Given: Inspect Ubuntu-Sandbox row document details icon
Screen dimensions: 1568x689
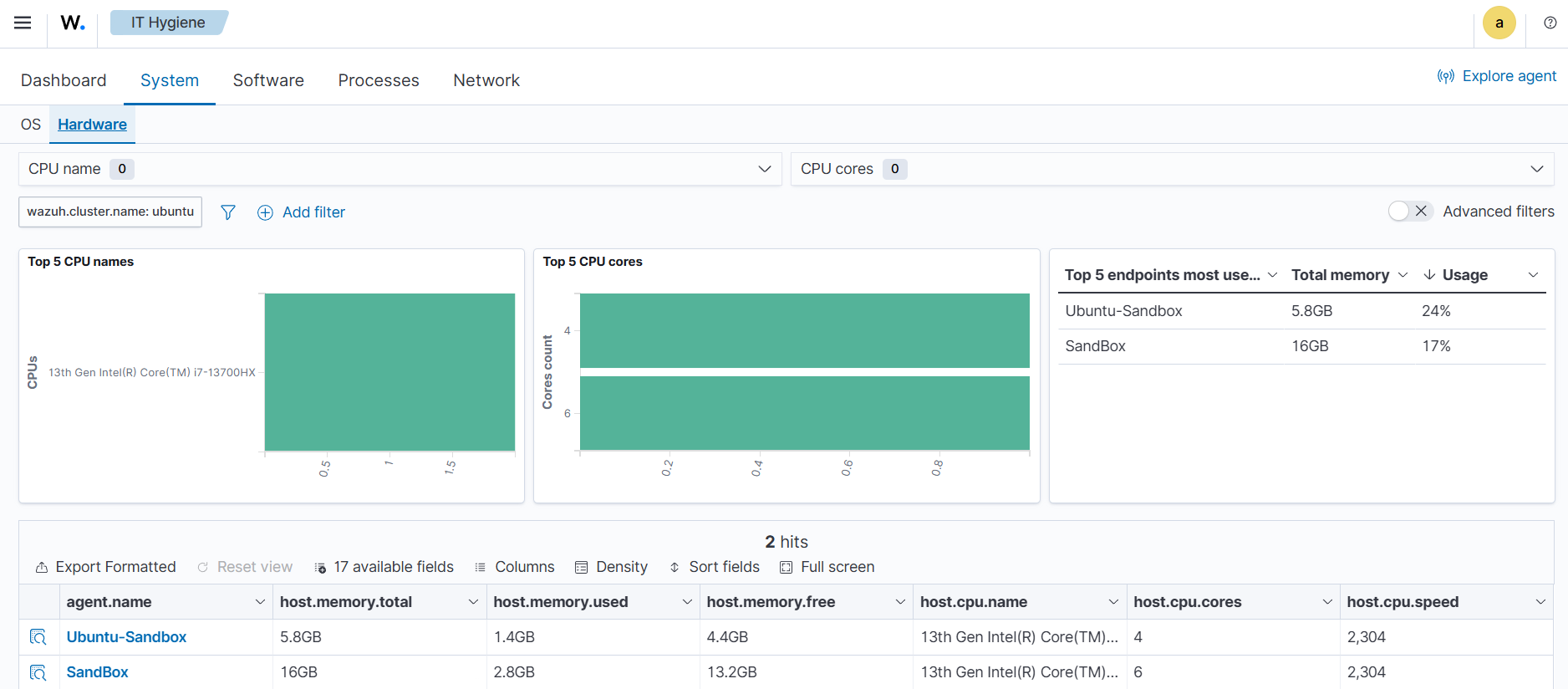Looking at the screenshot, I should (x=38, y=637).
